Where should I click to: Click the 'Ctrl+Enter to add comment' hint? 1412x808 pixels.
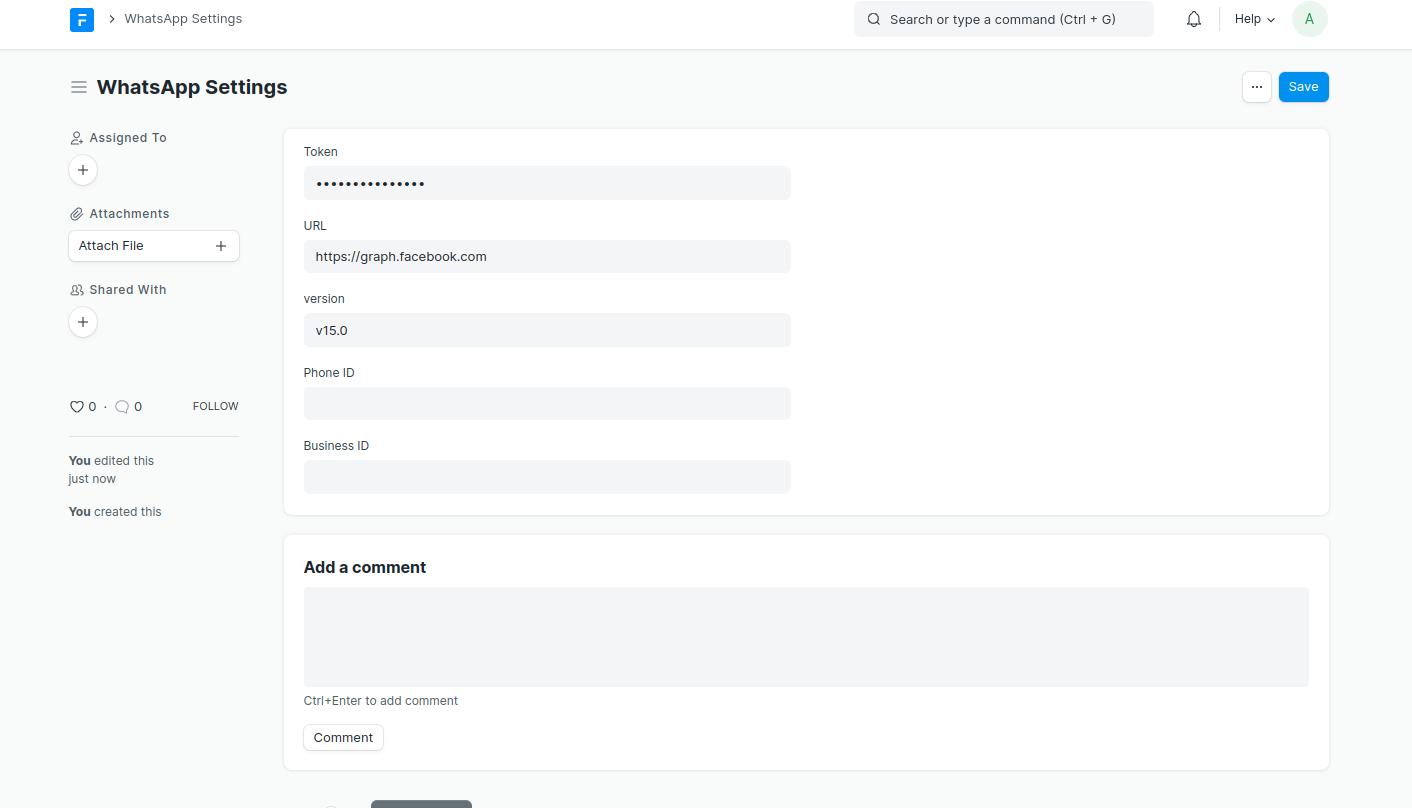pyautogui.click(x=381, y=701)
